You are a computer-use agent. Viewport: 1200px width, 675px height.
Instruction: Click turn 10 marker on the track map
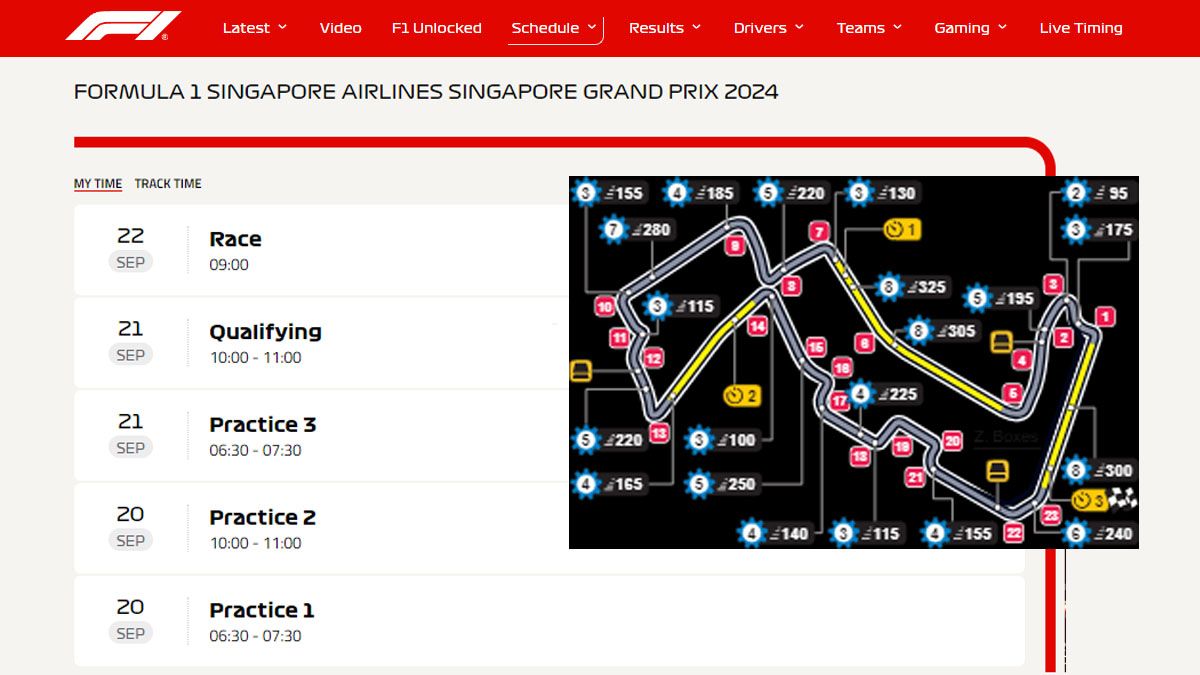click(x=604, y=307)
